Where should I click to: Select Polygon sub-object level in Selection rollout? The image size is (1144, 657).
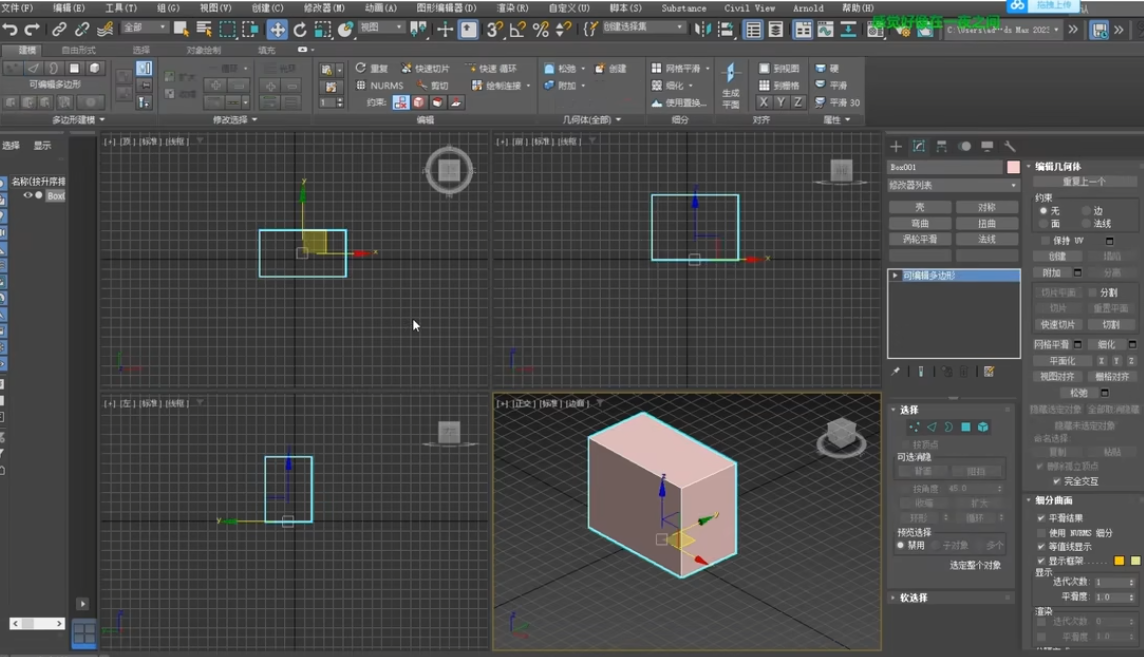[x=966, y=427]
